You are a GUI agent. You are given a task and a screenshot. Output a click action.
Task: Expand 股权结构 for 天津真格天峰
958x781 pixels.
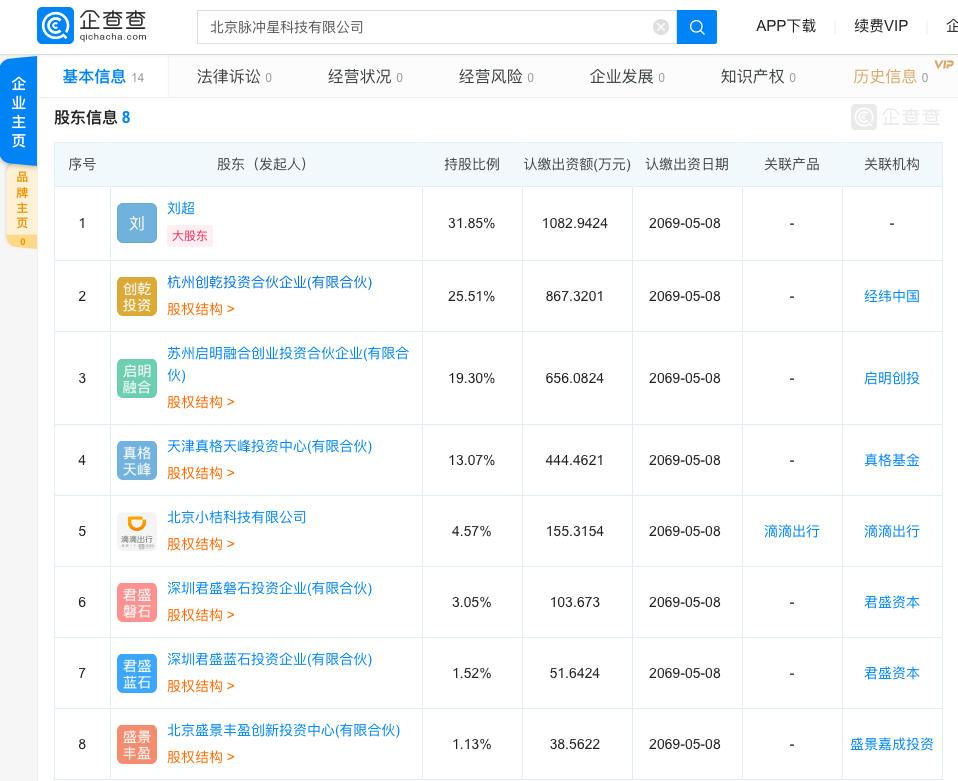pyautogui.click(x=201, y=473)
